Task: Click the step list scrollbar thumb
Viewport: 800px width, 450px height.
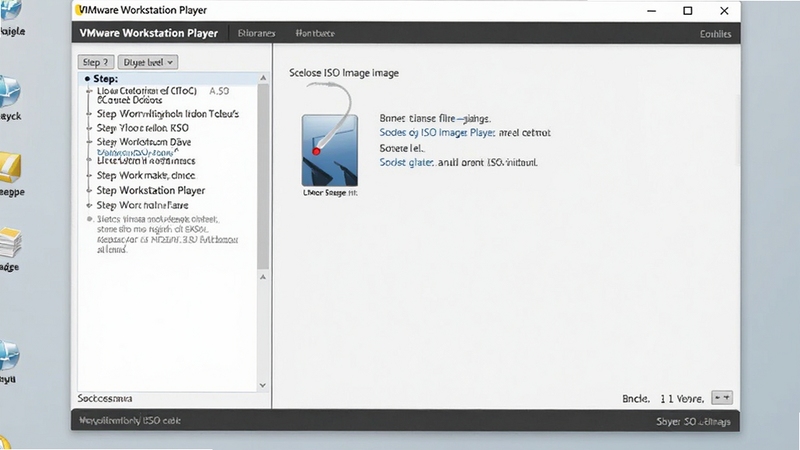Action: click(x=263, y=176)
